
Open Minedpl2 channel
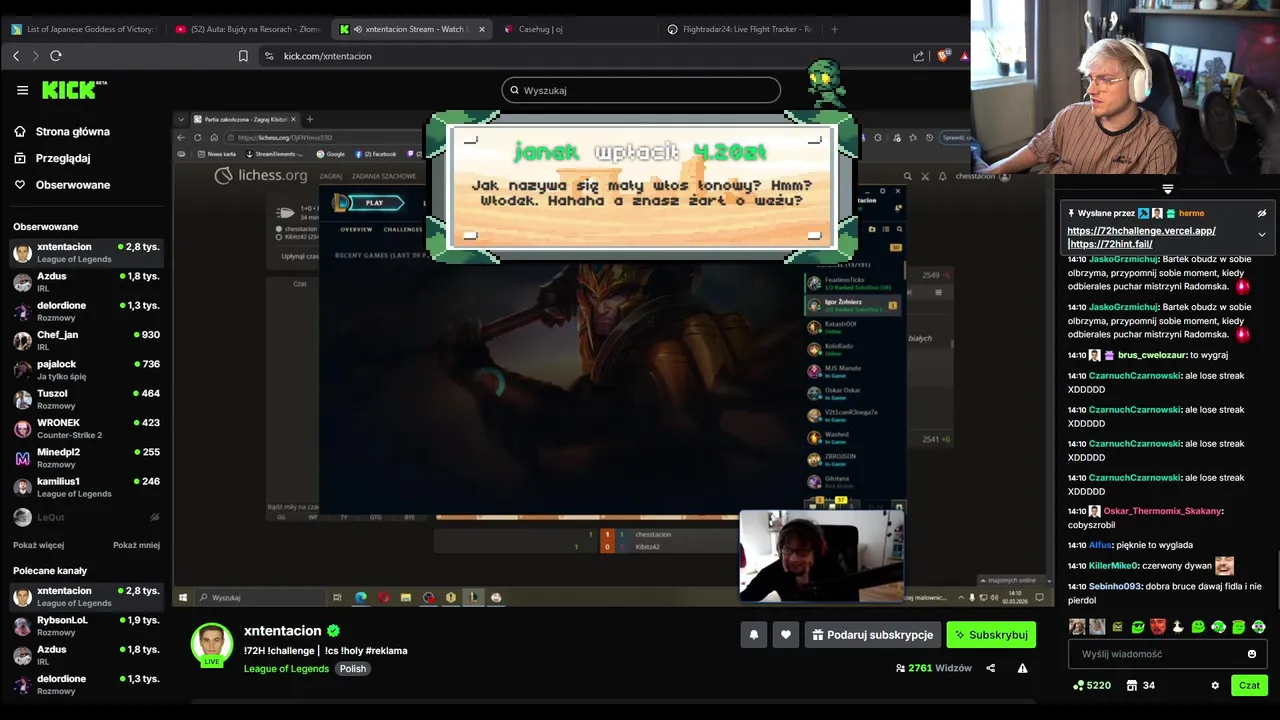click(87, 458)
